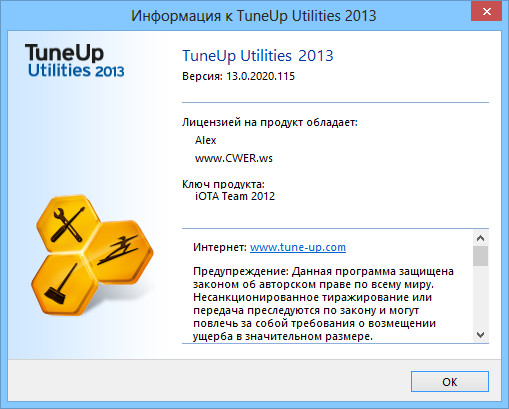
Task: Click the OK button
Action: coord(450,381)
